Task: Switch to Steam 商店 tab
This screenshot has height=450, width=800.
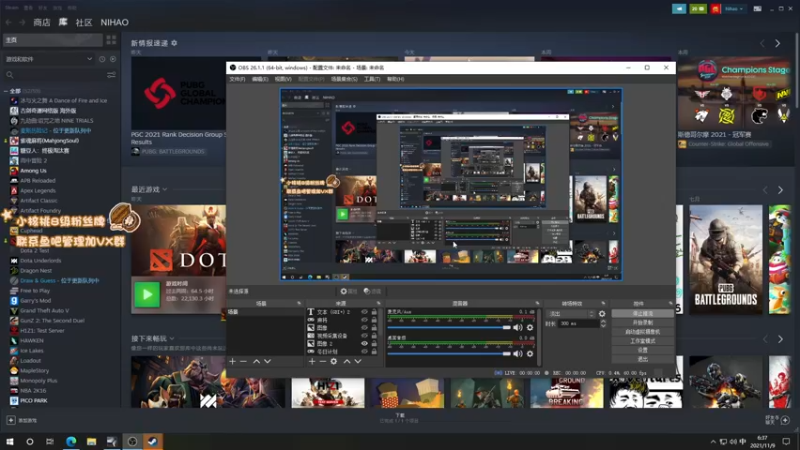Action: click(x=42, y=22)
